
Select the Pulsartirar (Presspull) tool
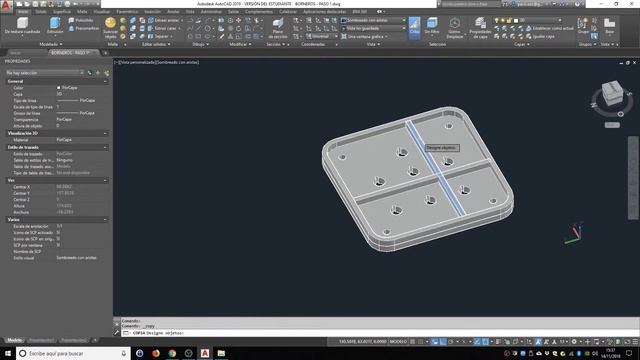click(84, 28)
